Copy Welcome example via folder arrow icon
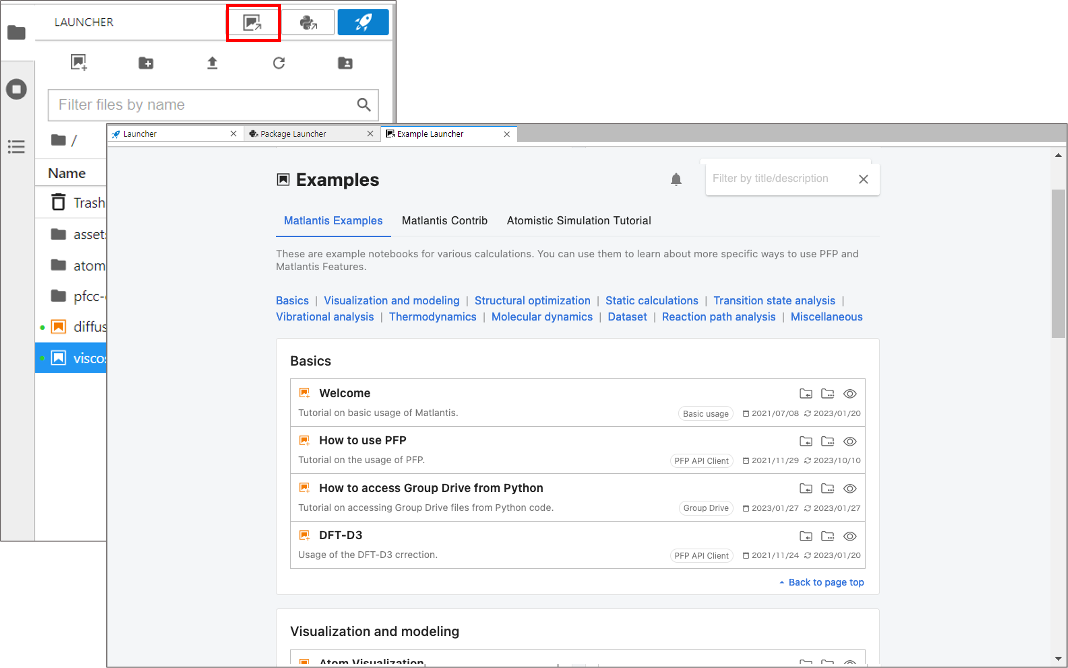The image size is (1068, 668). (806, 394)
